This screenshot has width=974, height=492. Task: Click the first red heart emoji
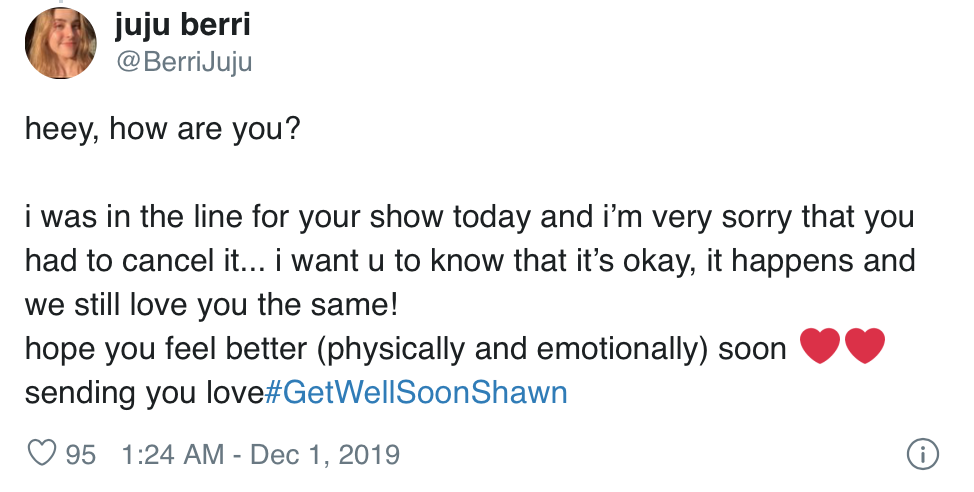[820, 348]
